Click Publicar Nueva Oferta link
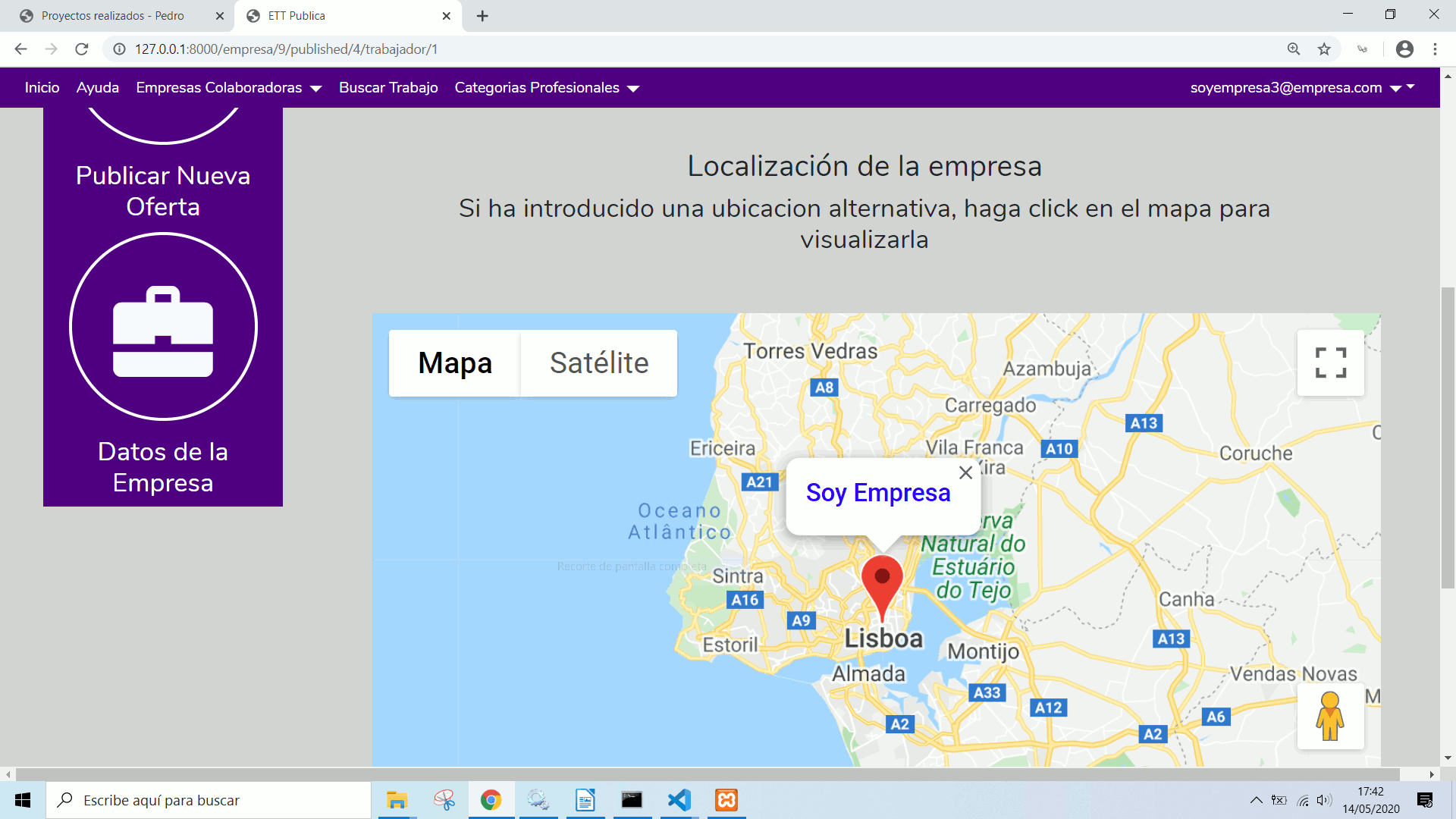 [163, 191]
